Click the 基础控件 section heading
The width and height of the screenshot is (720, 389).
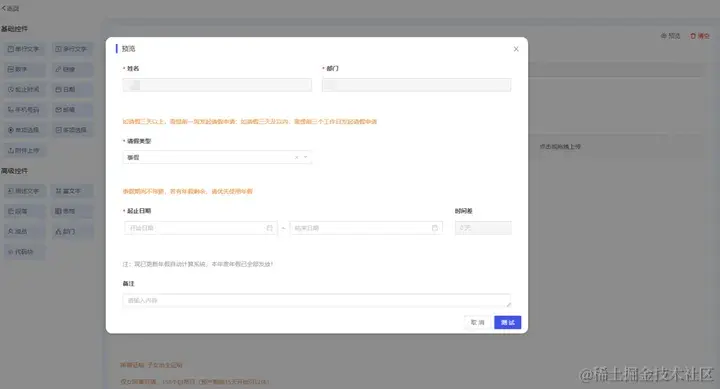tap(14, 29)
